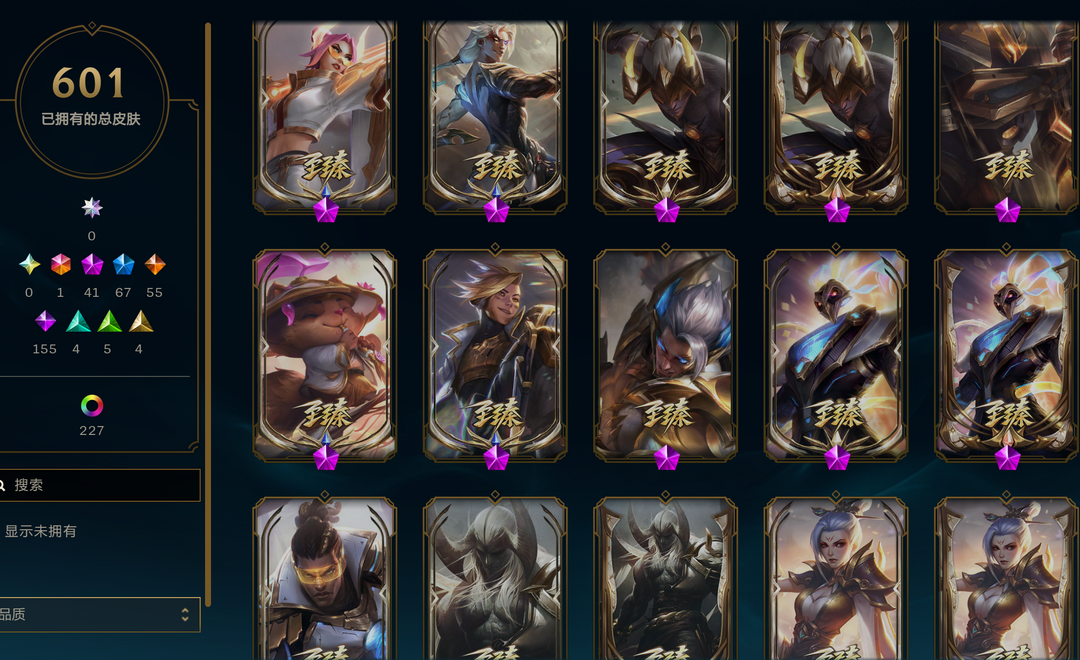Click the Transcendent tier star icon
Image resolution: width=1080 pixels, height=660 pixels.
92,207
